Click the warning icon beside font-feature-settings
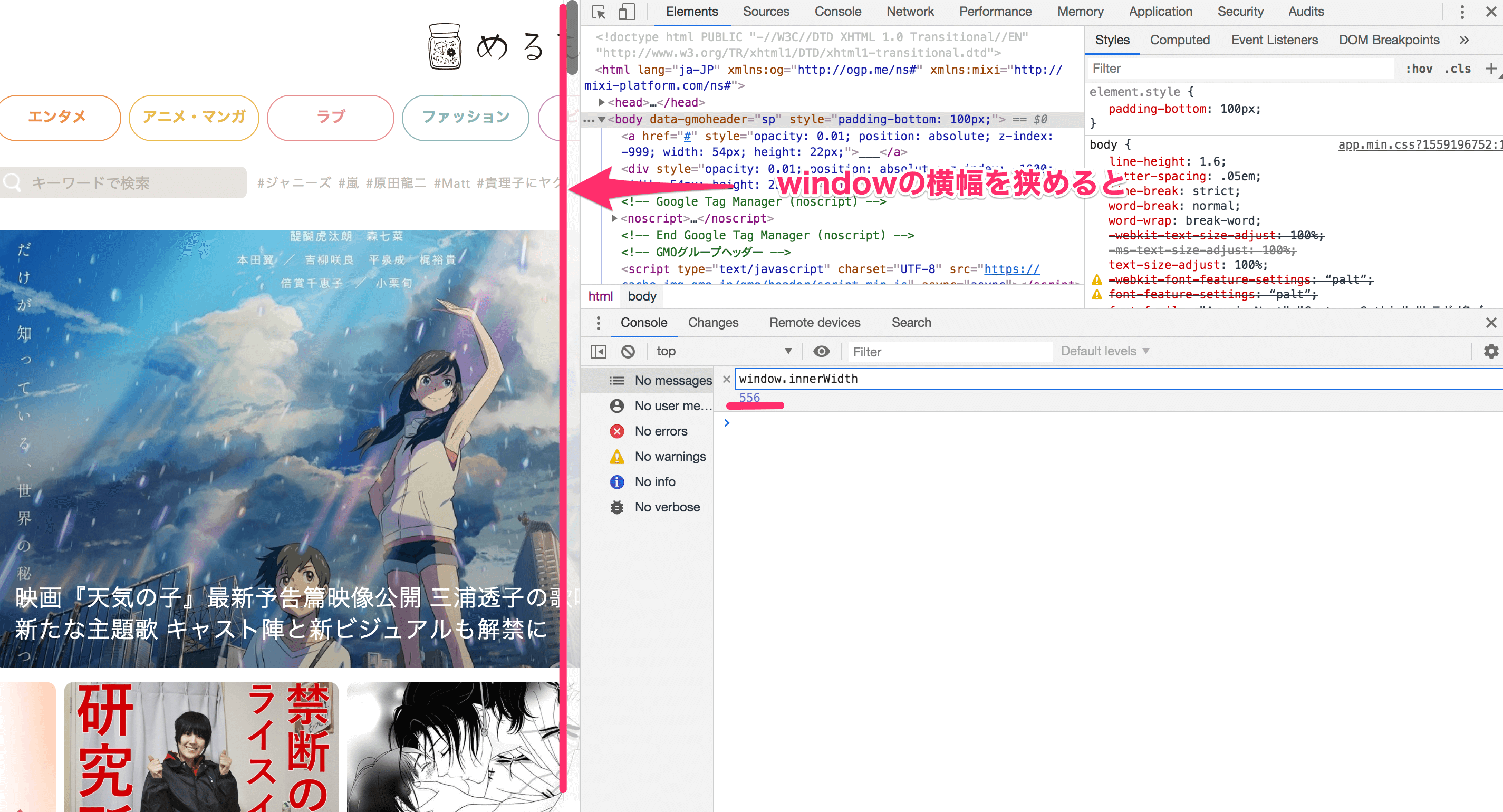 click(x=1096, y=295)
